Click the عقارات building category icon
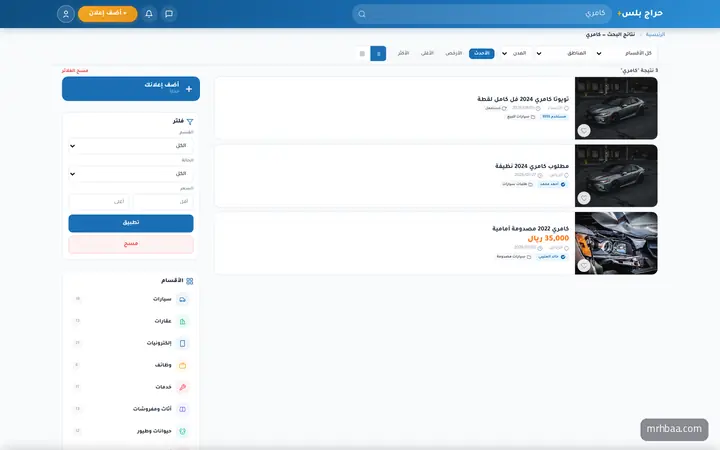Screen dimensions: 720x450 (182, 321)
